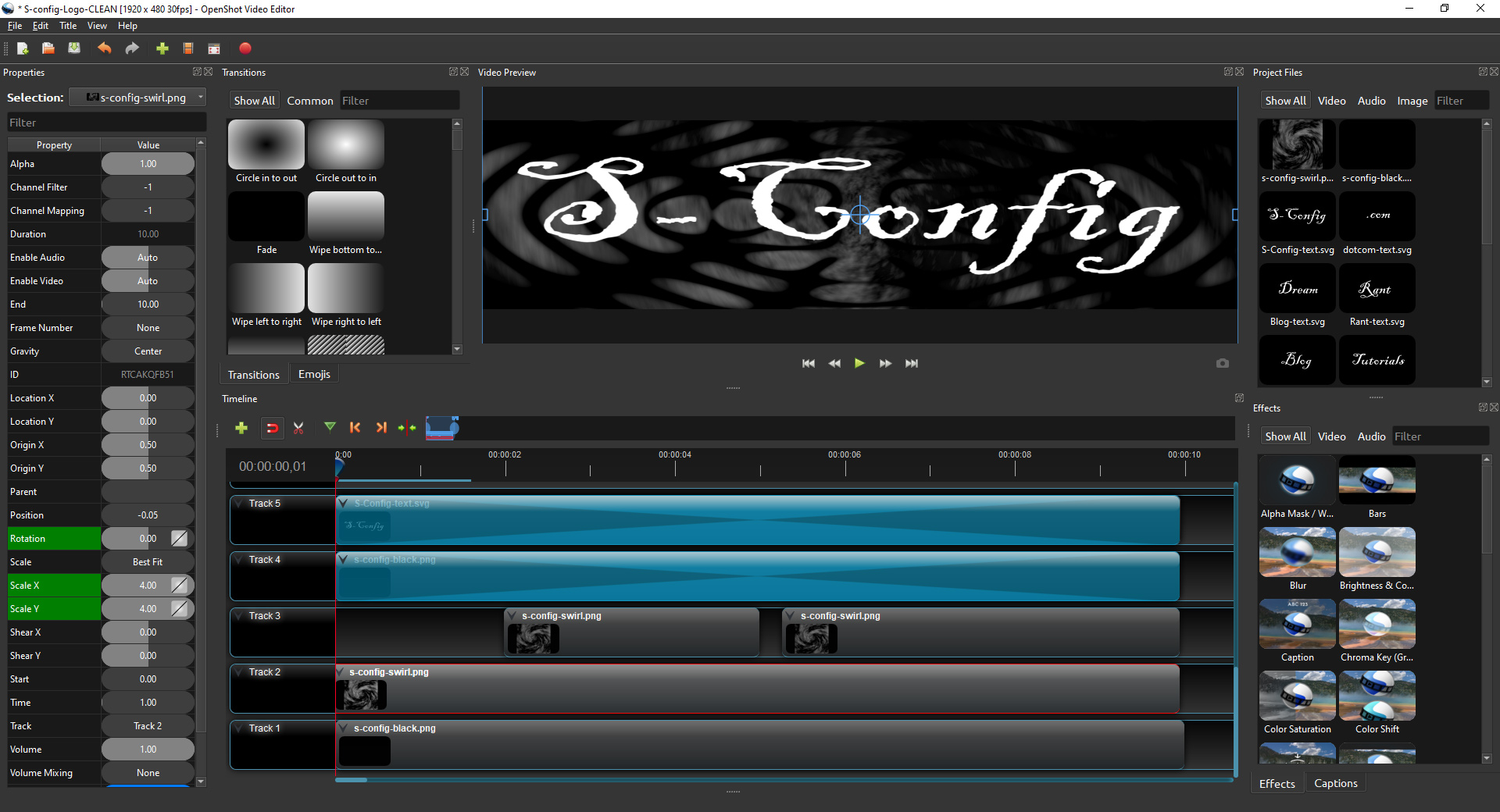Open menu arrow of first Track 3 swirl clip
Image resolution: width=1500 pixels, height=812 pixels.
[x=512, y=616]
